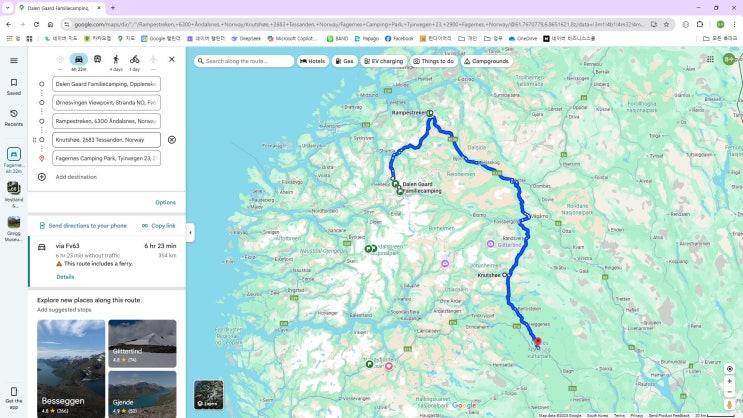This screenshot has width=743, height=418.
Task: Open the Facebook bookmark
Action: click(399, 38)
